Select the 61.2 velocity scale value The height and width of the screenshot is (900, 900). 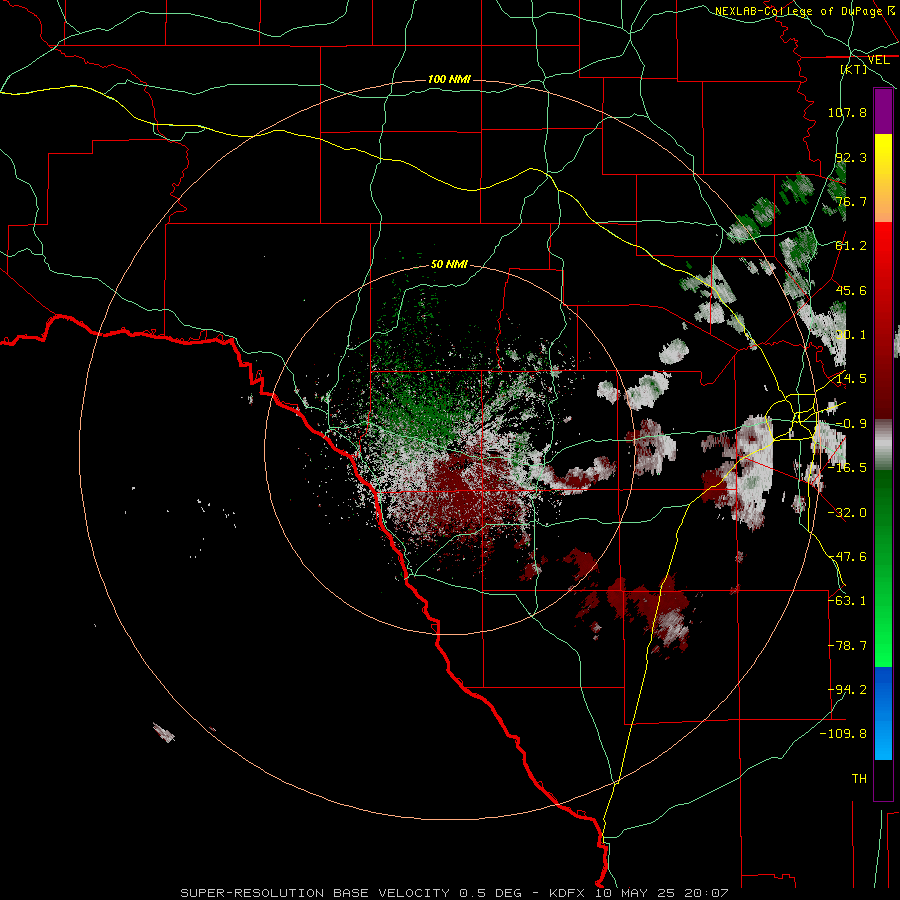click(851, 246)
